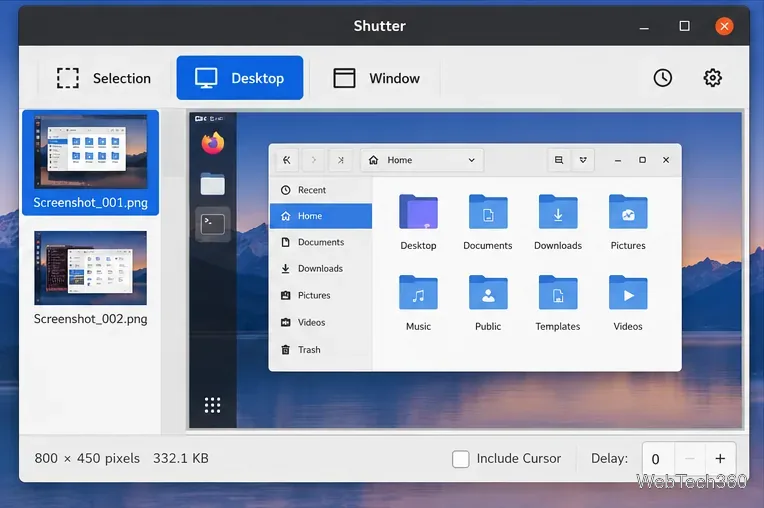Toggle file manager list view icon

pyautogui.click(x=559, y=160)
